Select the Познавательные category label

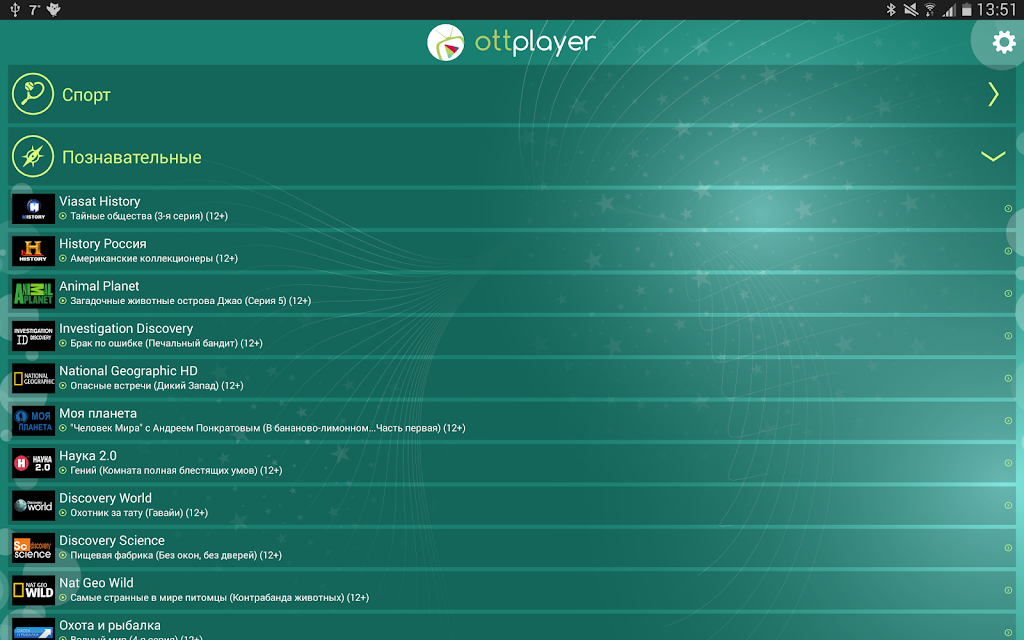coord(131,157)
